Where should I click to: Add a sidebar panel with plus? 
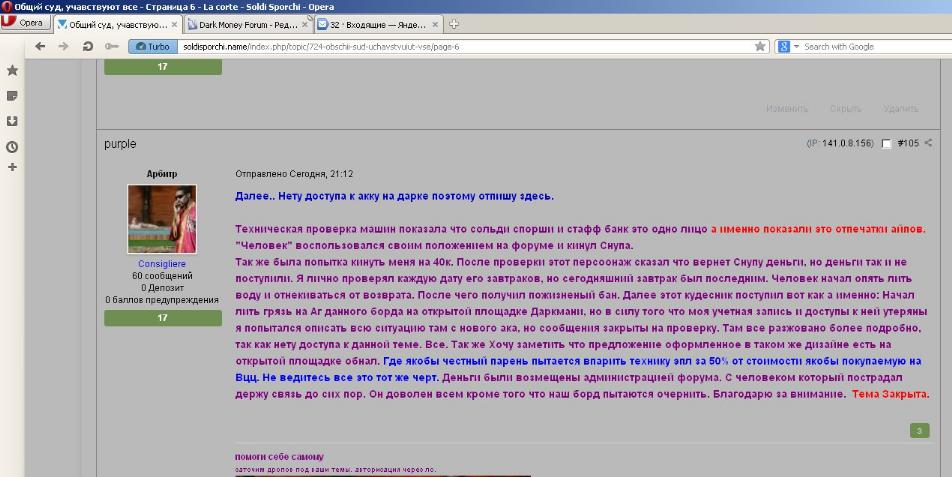12,167
